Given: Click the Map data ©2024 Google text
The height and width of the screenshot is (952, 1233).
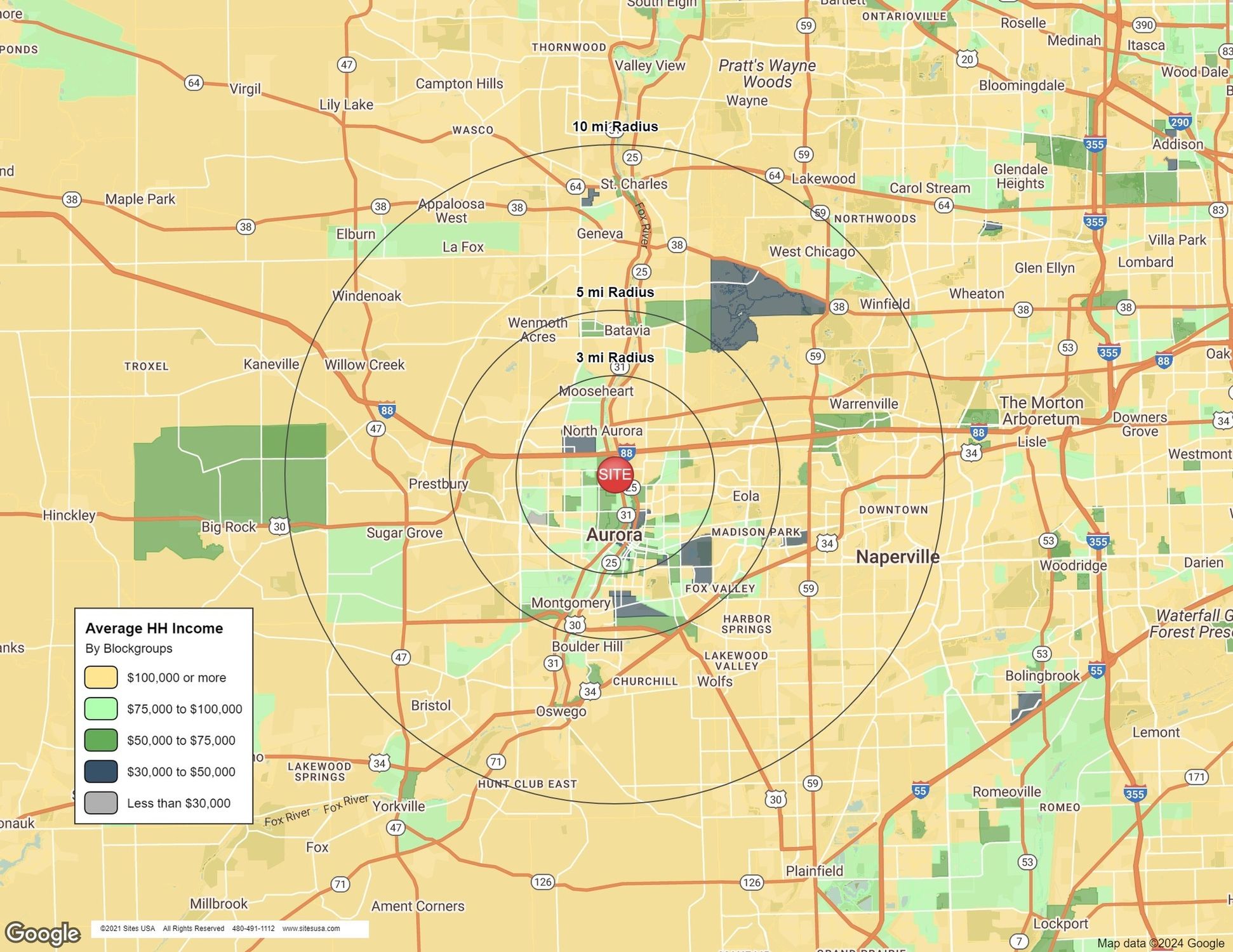Looking at the screenshot, I should [x=1160, y=943].
